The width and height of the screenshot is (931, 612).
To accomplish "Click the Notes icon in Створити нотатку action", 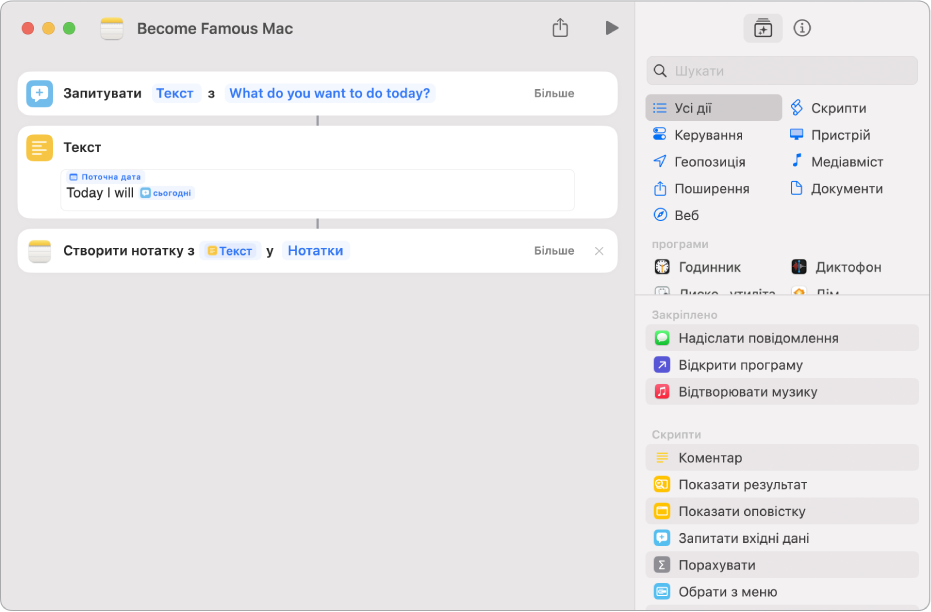I will coord(40,250).
